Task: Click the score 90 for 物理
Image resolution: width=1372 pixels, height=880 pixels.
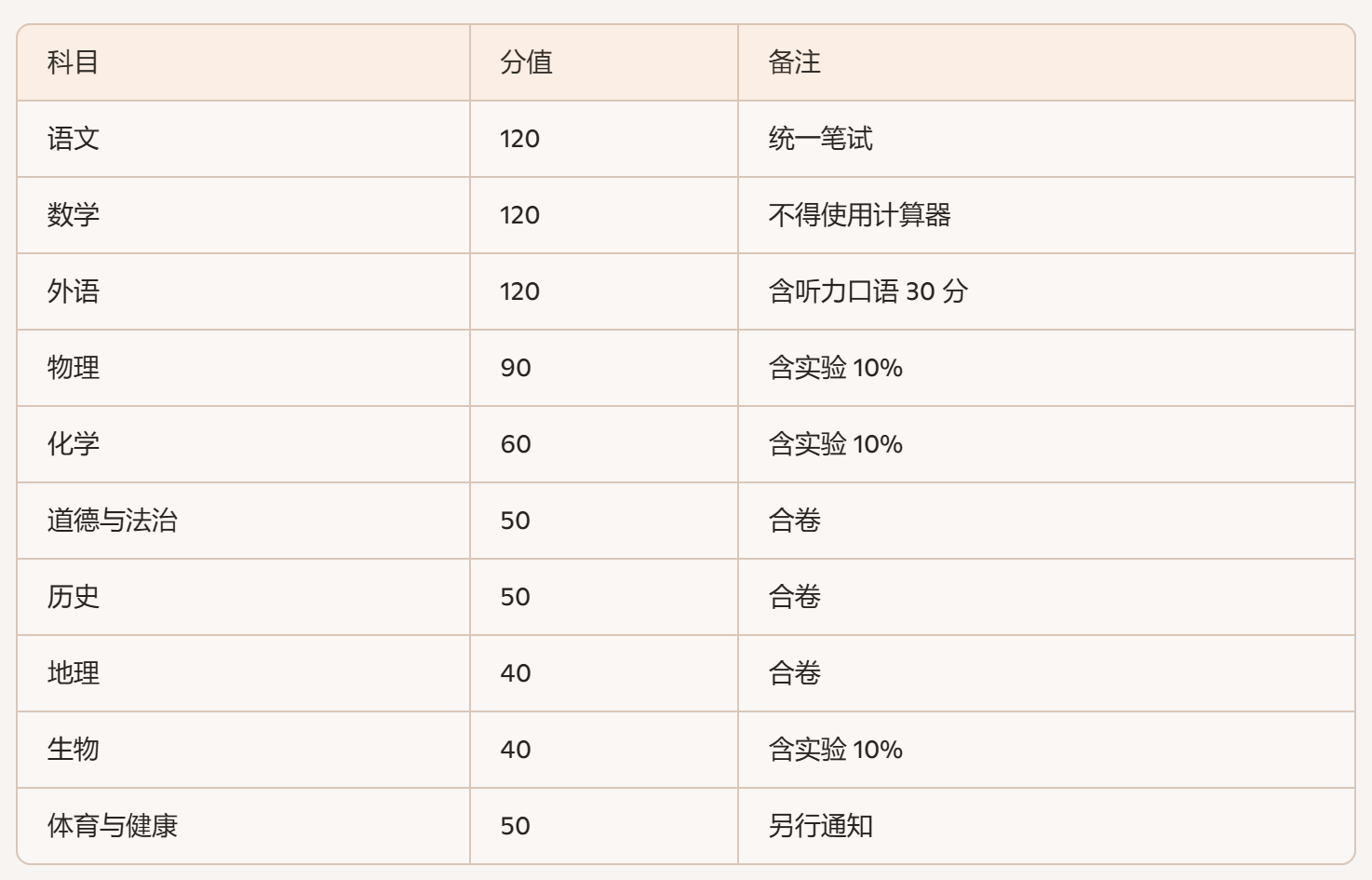Action: coord(516,368)
